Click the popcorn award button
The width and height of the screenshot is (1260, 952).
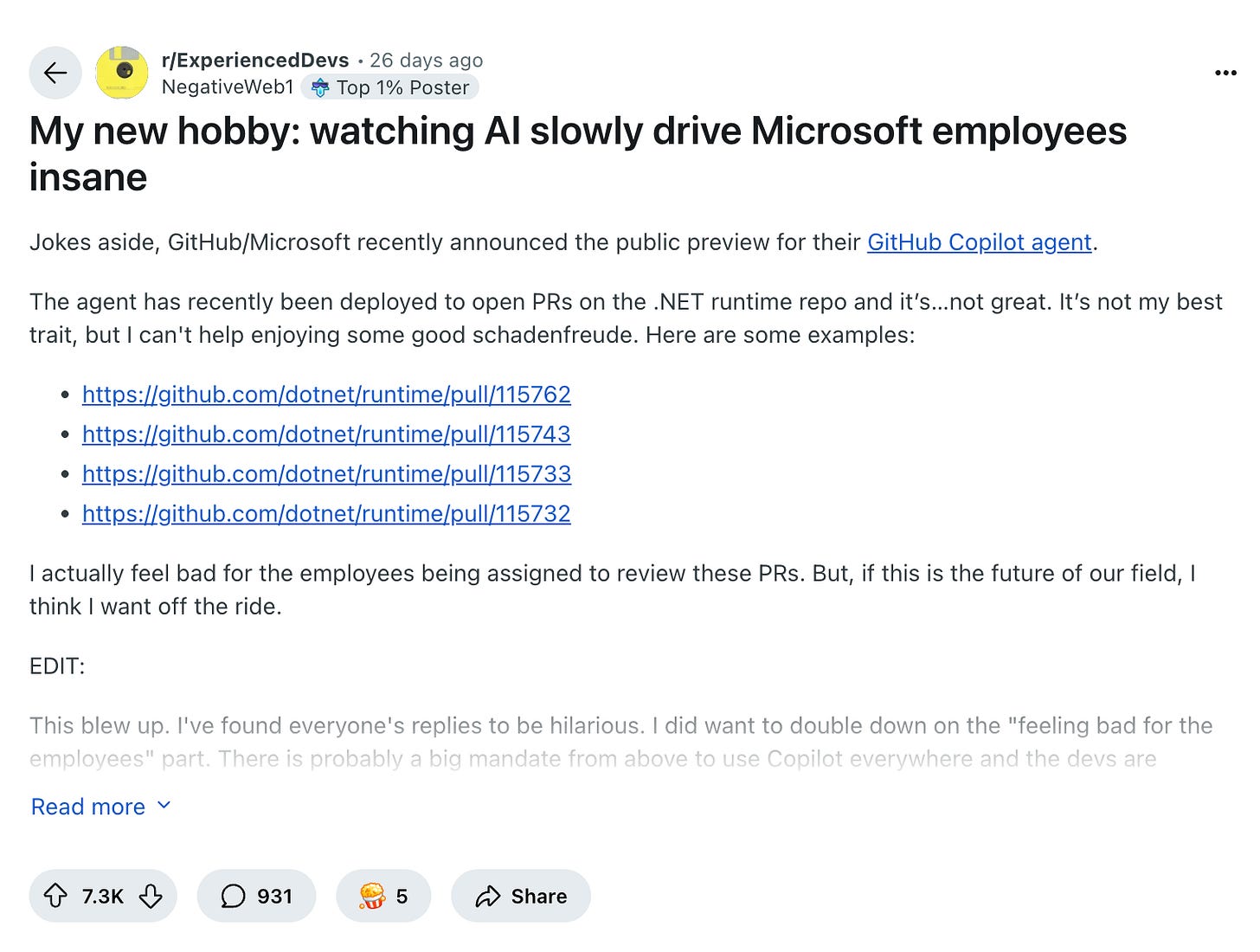[x=383, y=896]
